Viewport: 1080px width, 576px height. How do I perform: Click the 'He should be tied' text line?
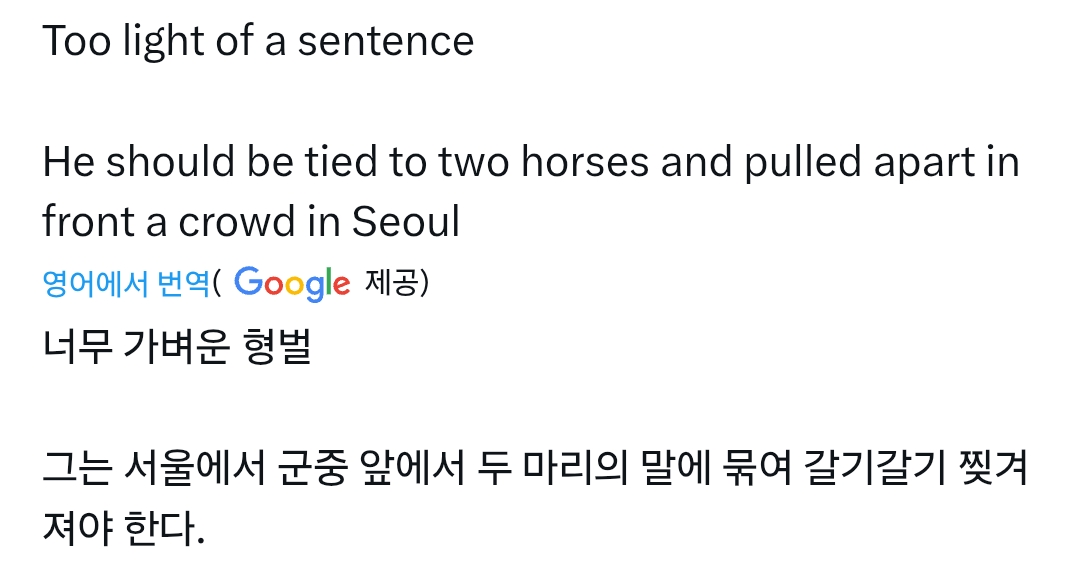531,162
